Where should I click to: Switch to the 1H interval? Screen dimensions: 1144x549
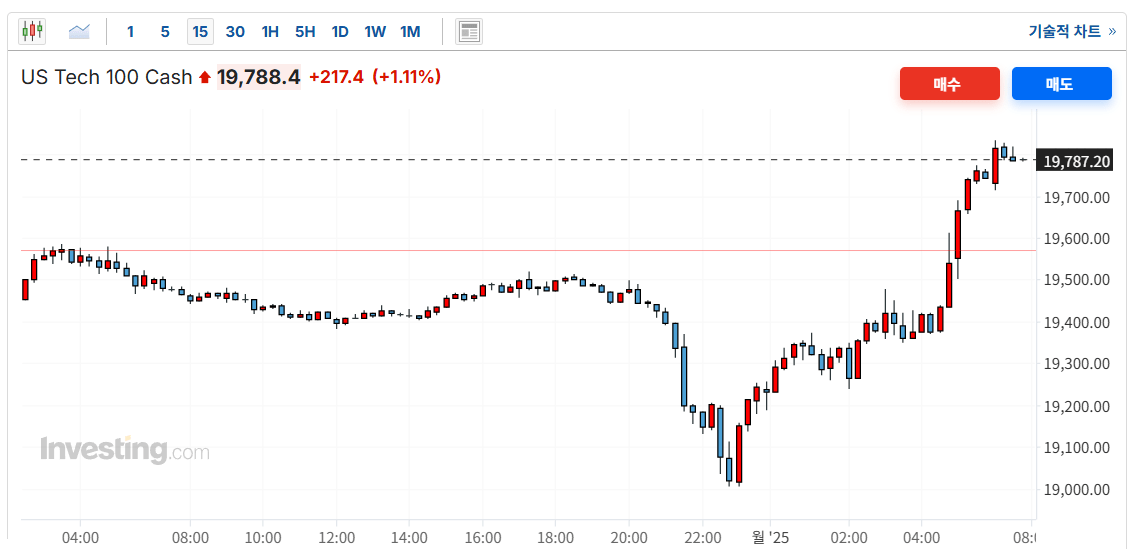[270, 31]
